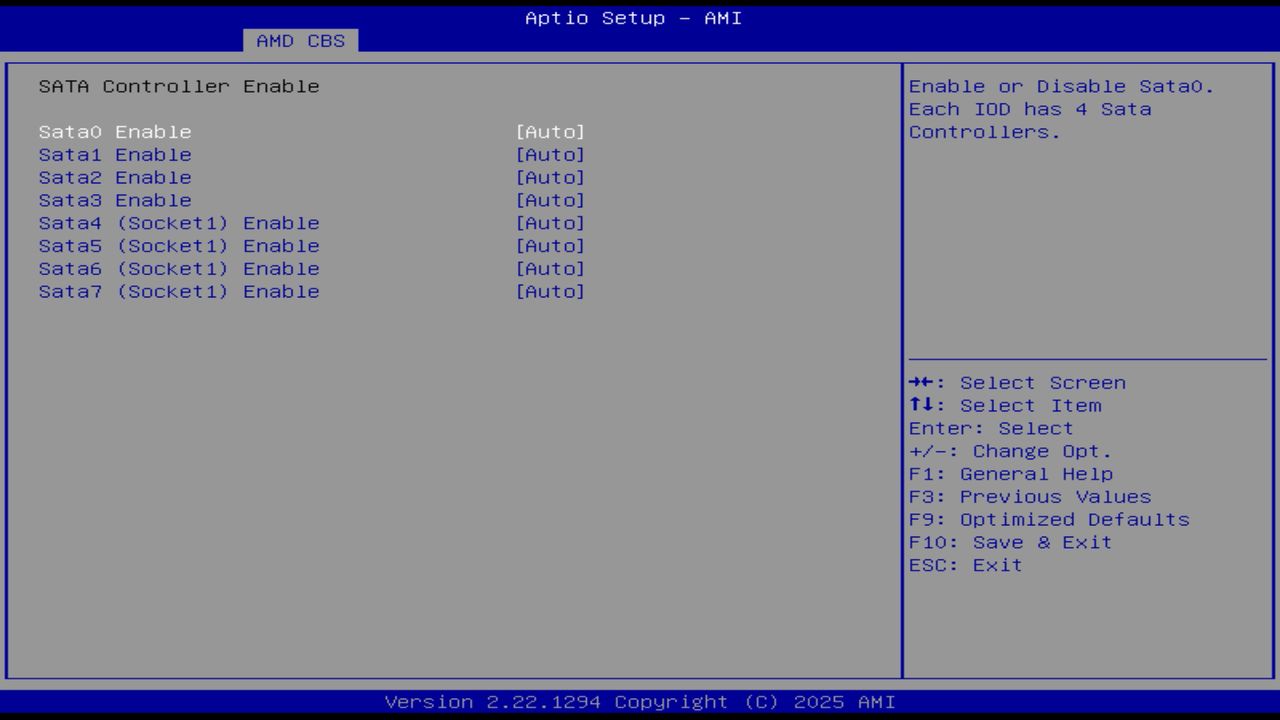Open the Sata5 (Socket1) Enable option

pyautogui.click(x=179, y=245)
